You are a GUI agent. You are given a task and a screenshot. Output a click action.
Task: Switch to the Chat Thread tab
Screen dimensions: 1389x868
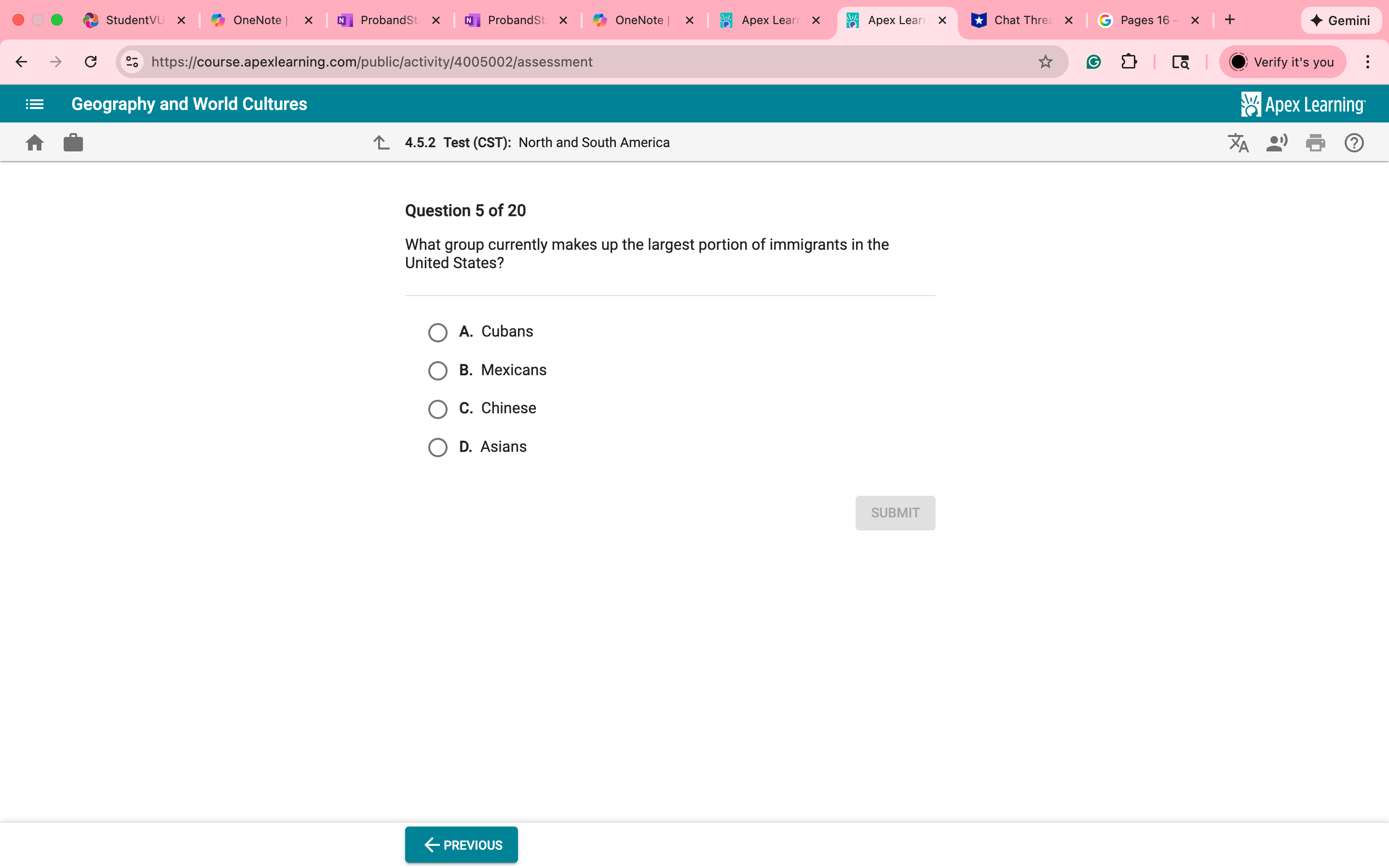[1021, 20]
